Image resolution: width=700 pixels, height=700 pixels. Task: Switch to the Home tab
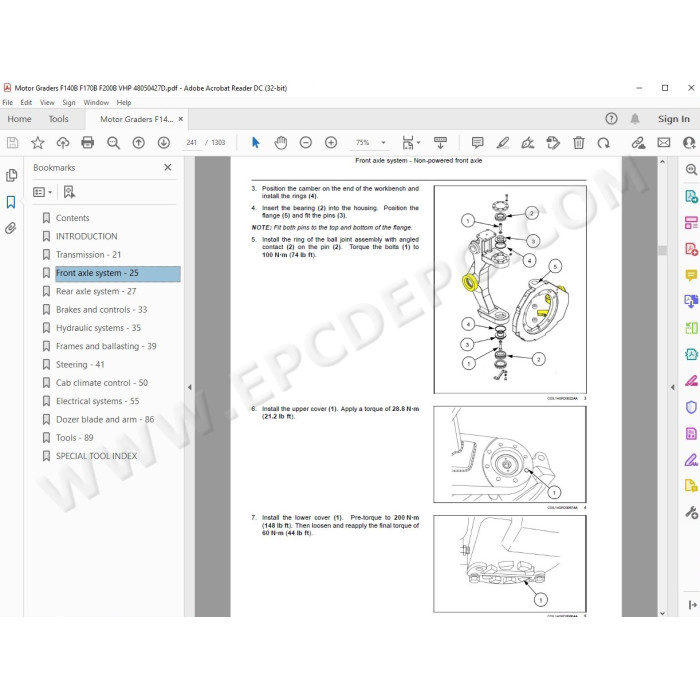19,119
